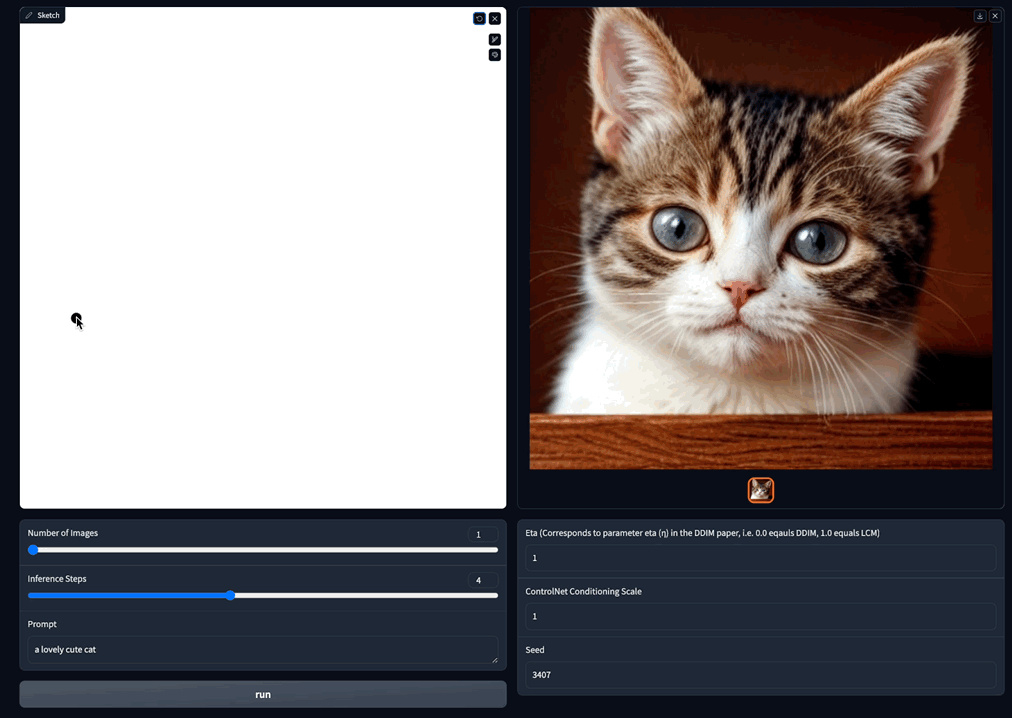
Task: Click the "Inference Steps" label
Action: pos(57,579)
